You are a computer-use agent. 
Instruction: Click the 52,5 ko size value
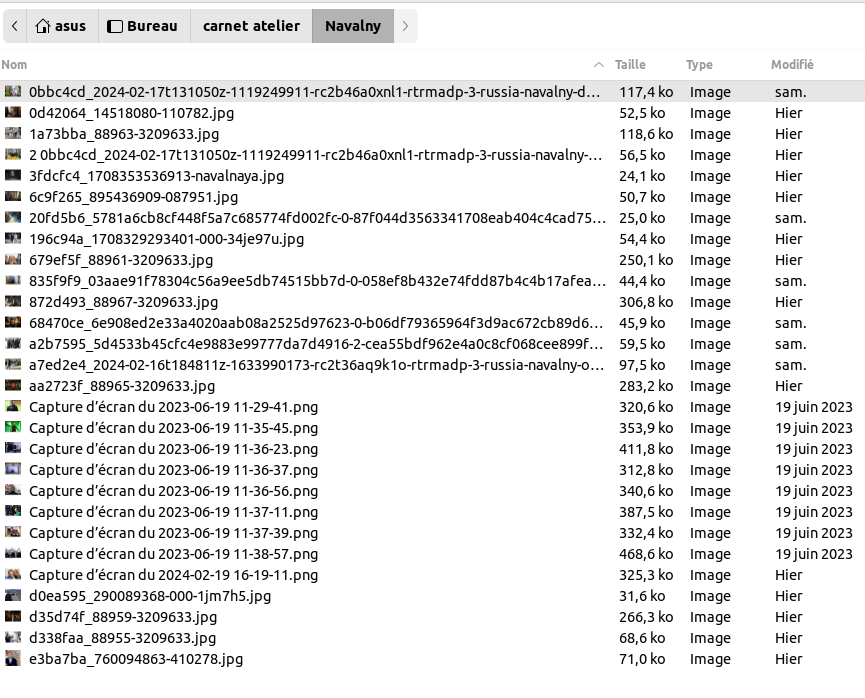pyautogui.click(x=642, y=113)
